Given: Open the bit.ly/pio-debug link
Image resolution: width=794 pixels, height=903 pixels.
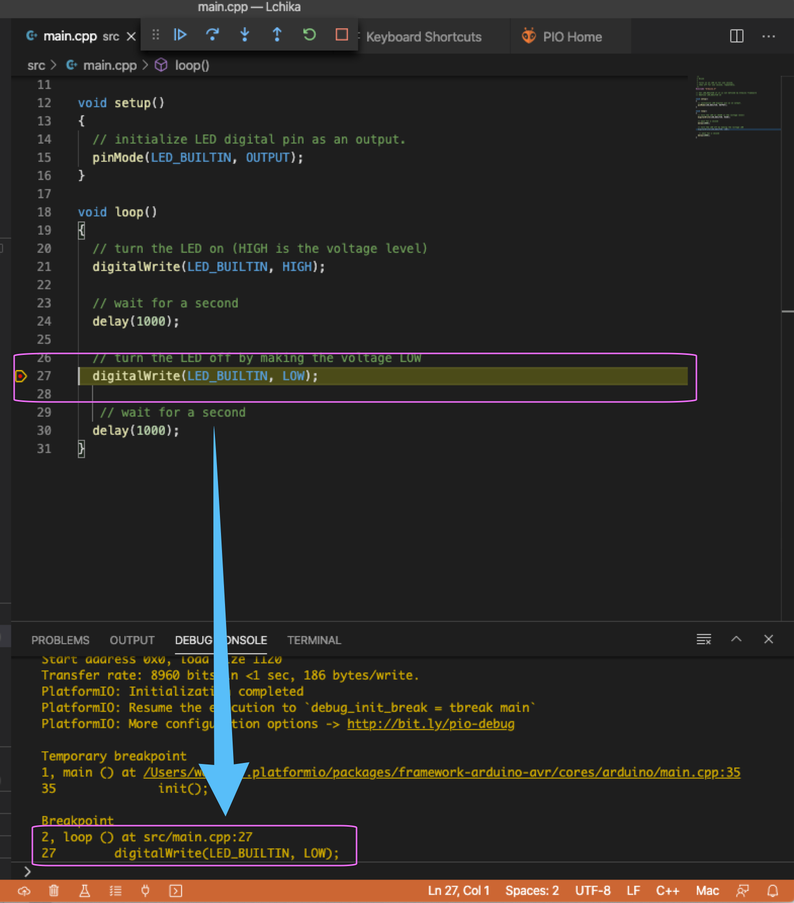Looking at the screenshot, I should pyautogui.click(x=430, y=723).
